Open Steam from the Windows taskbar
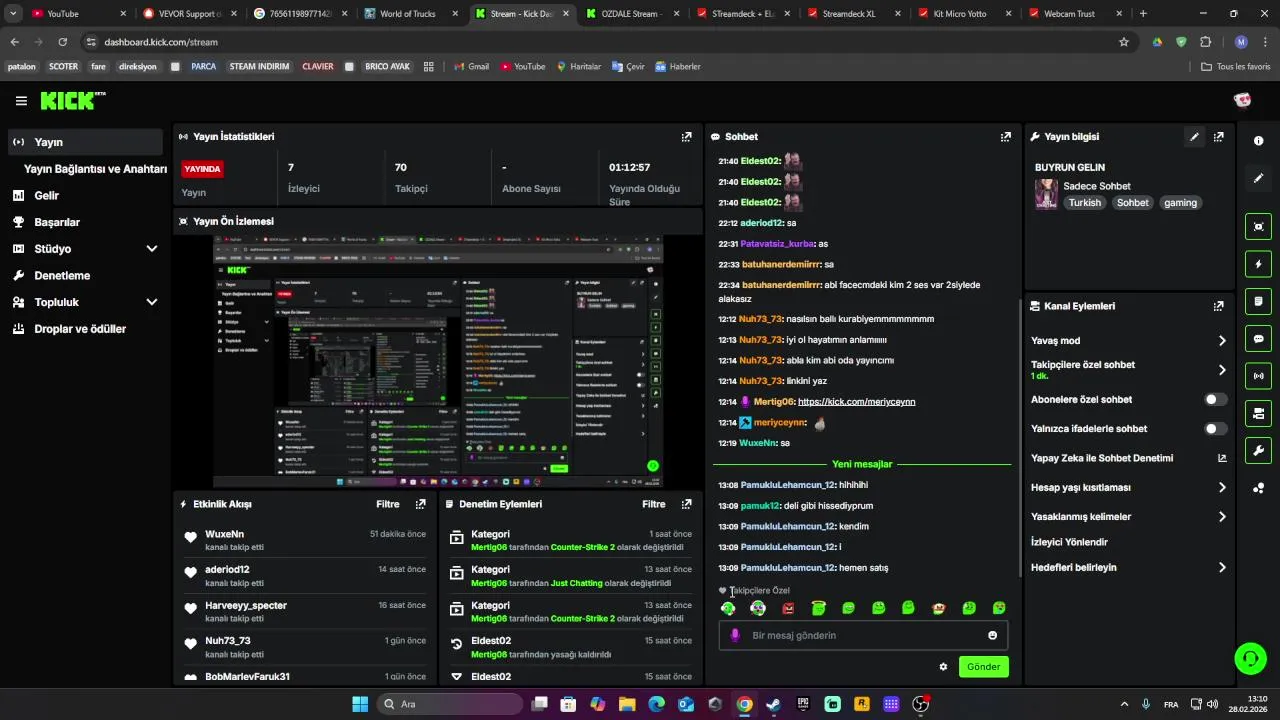1280x720 pixels. [x=774, y=704]
